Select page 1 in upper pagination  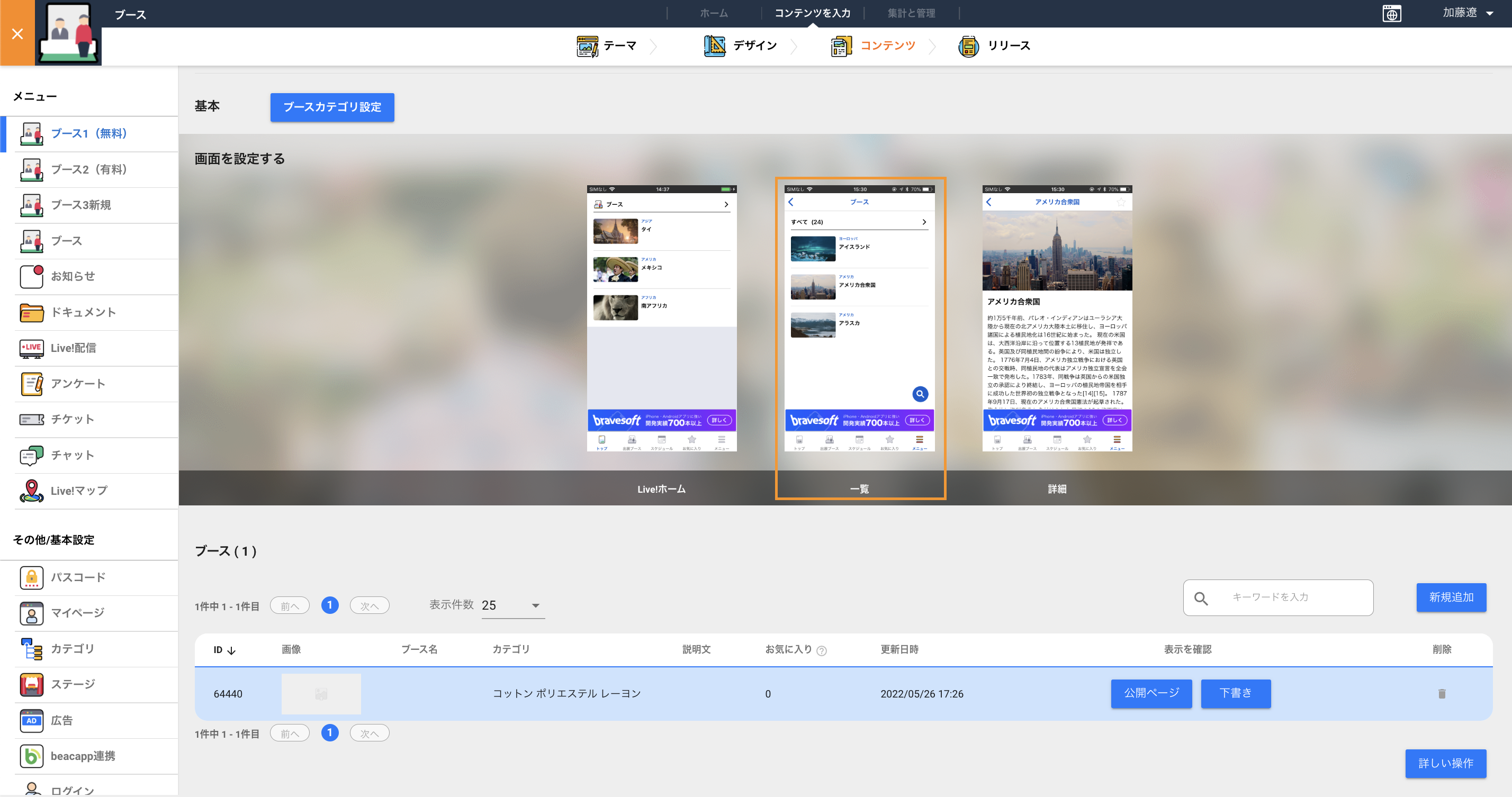point(330,605)
